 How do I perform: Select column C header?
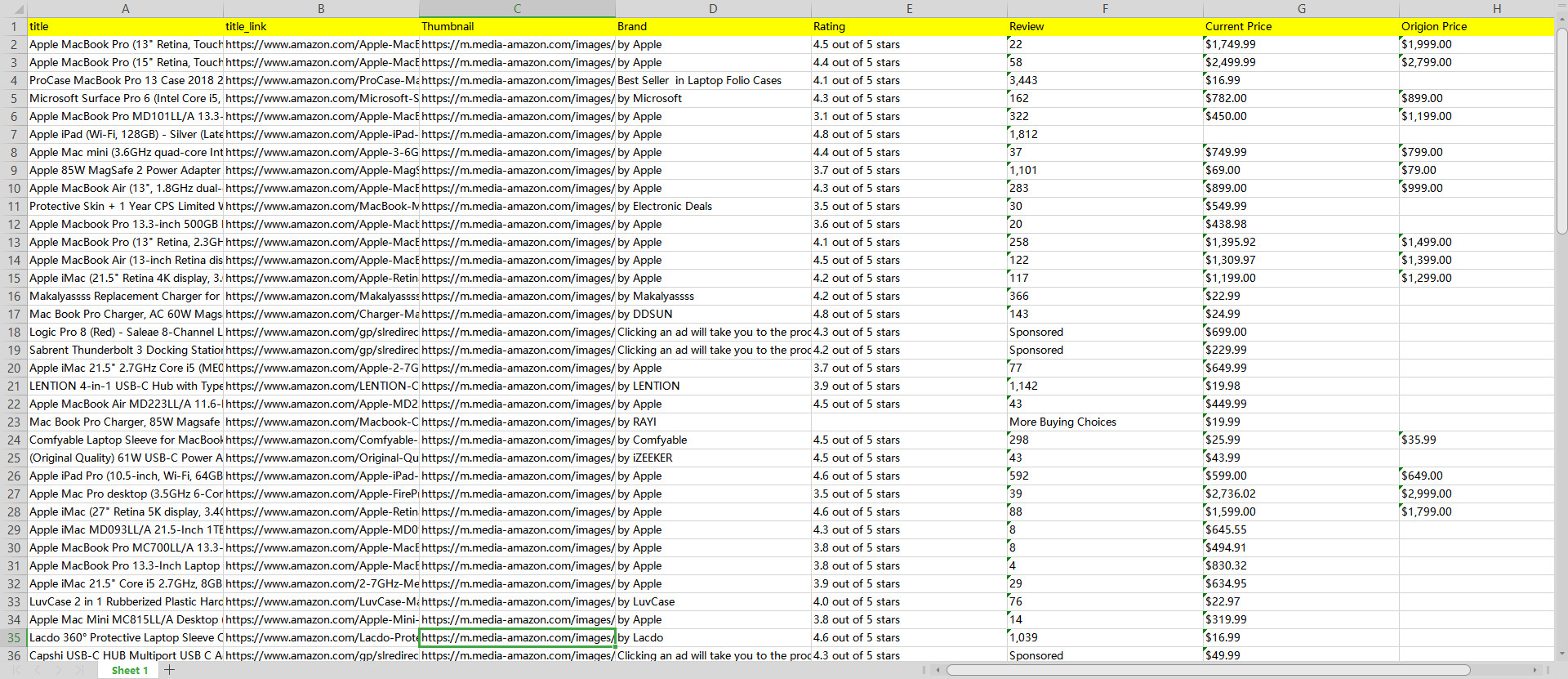click(x=517, y=9)
